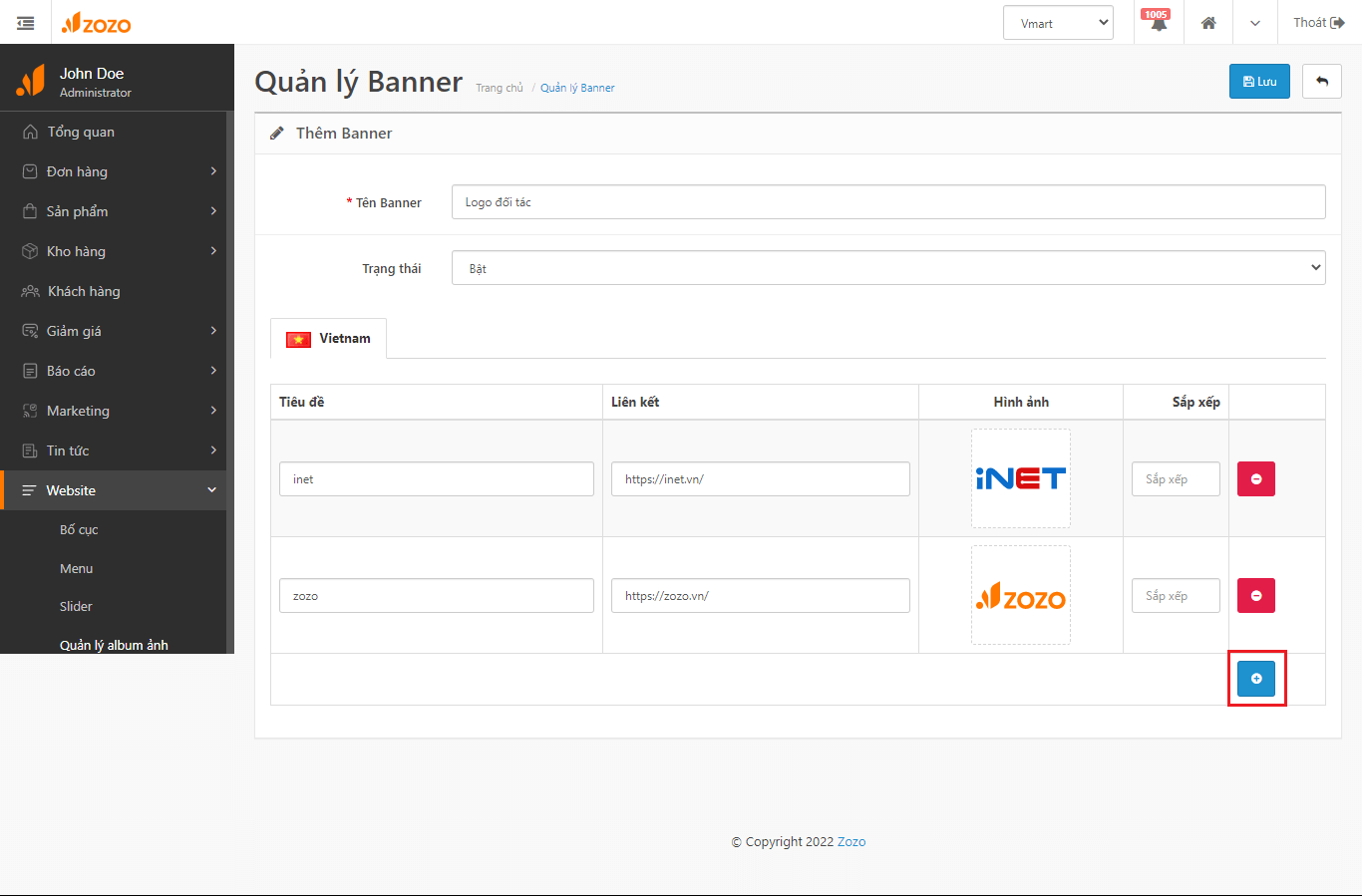Open the Vmart store selector

(1058, 23)
